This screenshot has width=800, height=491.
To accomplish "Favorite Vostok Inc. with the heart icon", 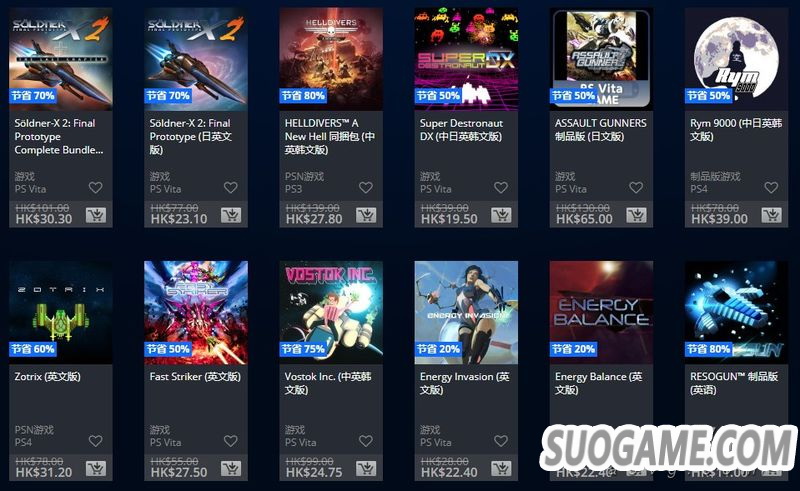I will point(366,440).
